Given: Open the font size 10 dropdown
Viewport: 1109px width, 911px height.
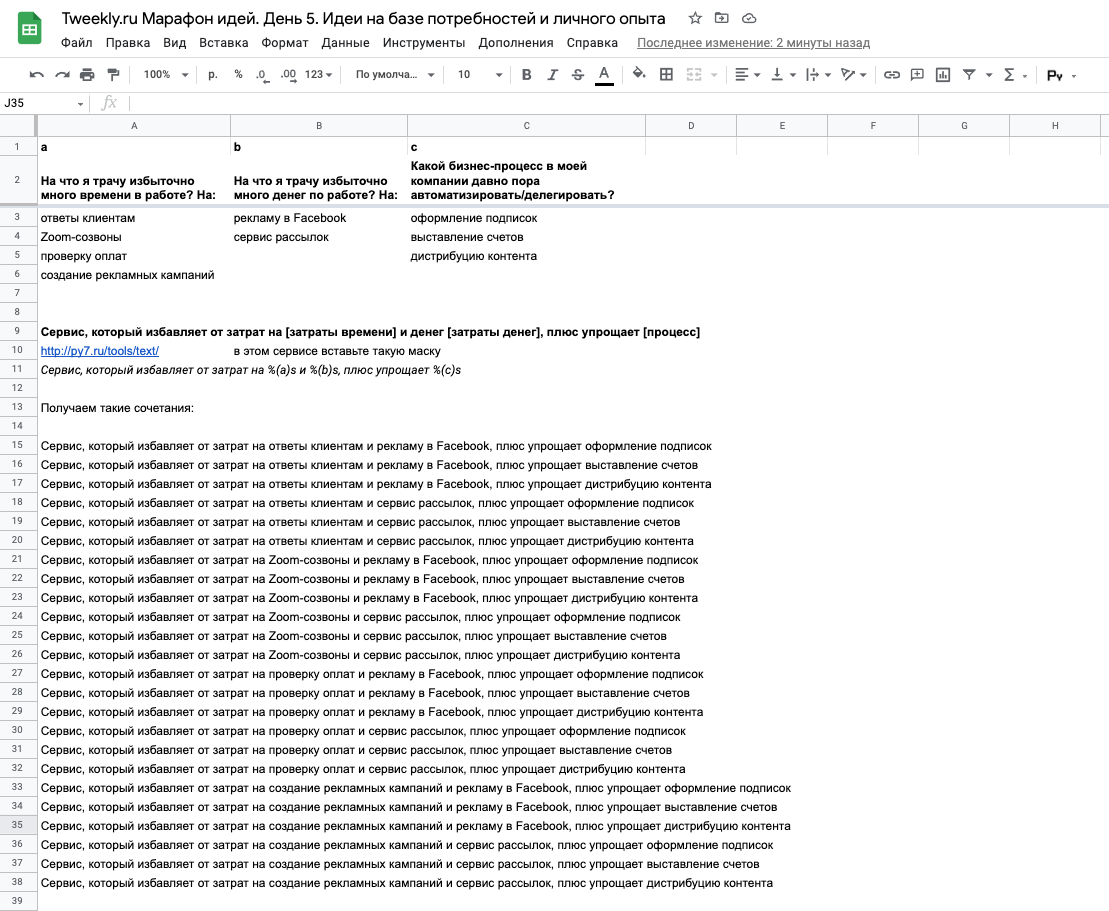Looking at the screenshot, I should tap(479, 74).
